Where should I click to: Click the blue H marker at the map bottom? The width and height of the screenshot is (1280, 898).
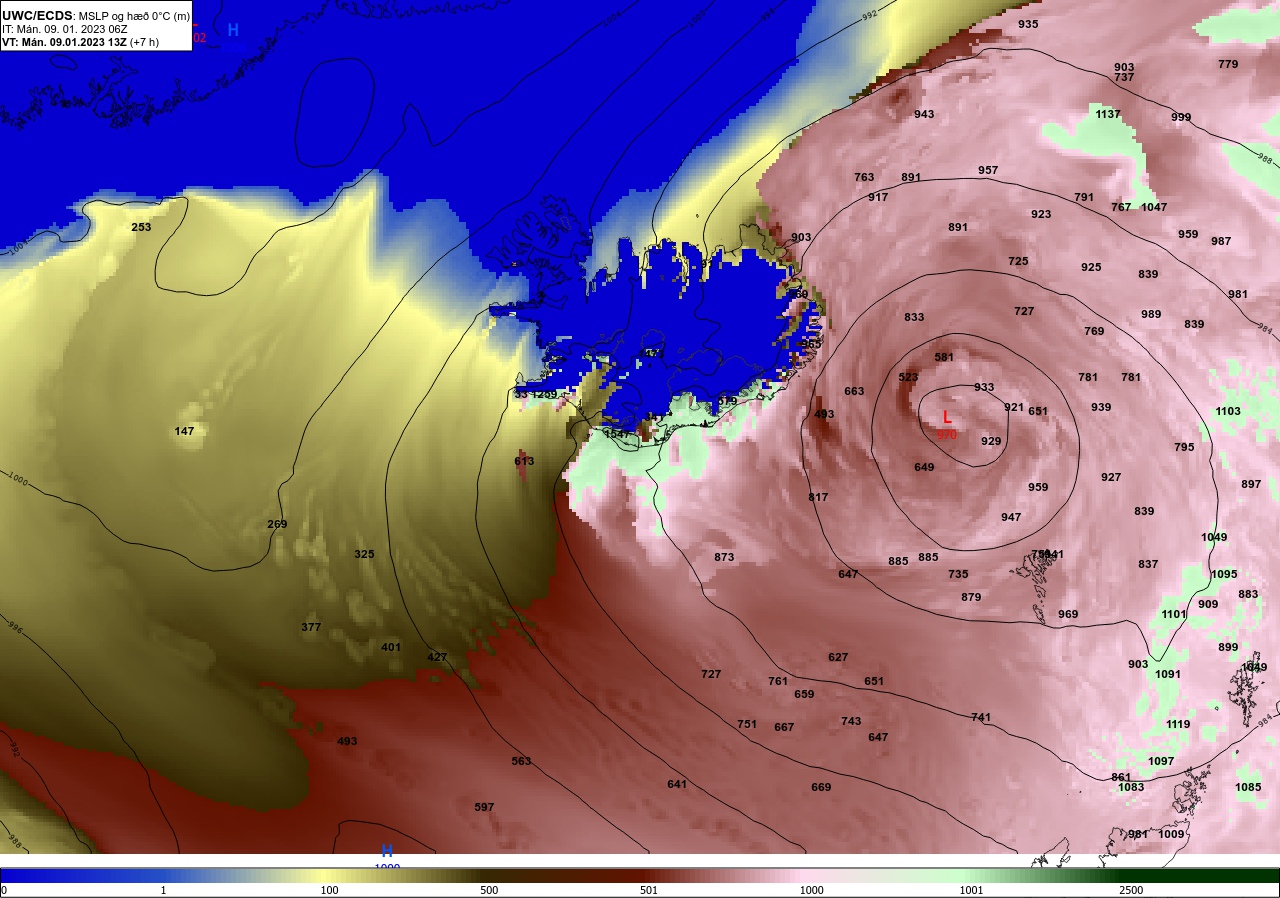(387, 851)
